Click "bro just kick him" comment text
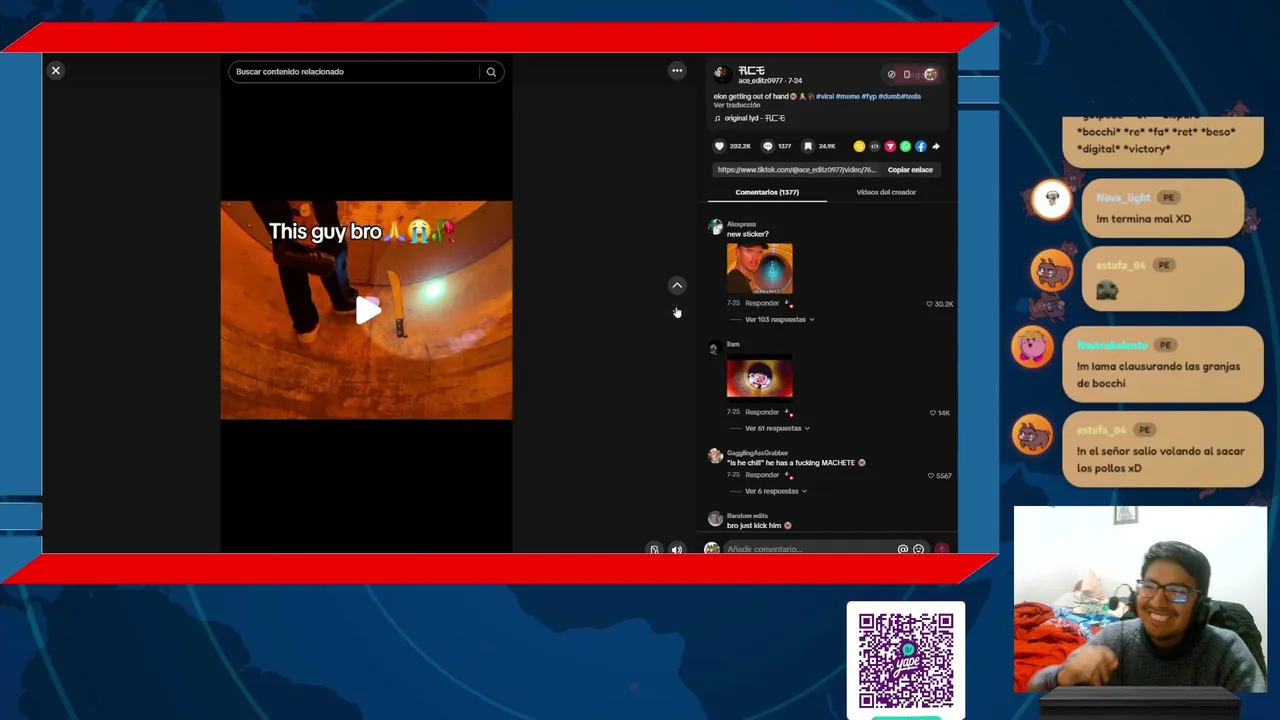This screenshot has width=1280, height=720. [x=754, y=525]
